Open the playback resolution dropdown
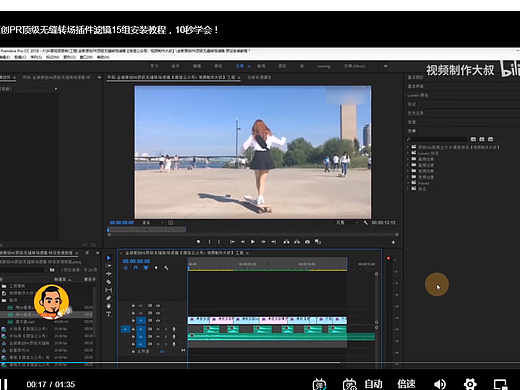Image resolution: width=520 pixels, height=390 pixels. tap(347, 222)
